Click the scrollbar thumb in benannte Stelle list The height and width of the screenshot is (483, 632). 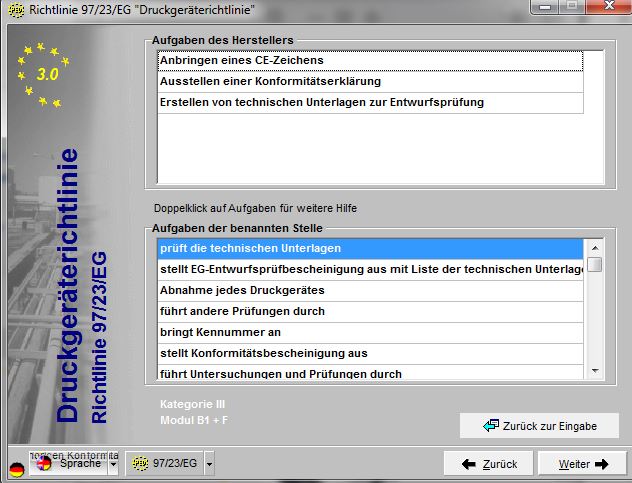(x=595, y=264)
